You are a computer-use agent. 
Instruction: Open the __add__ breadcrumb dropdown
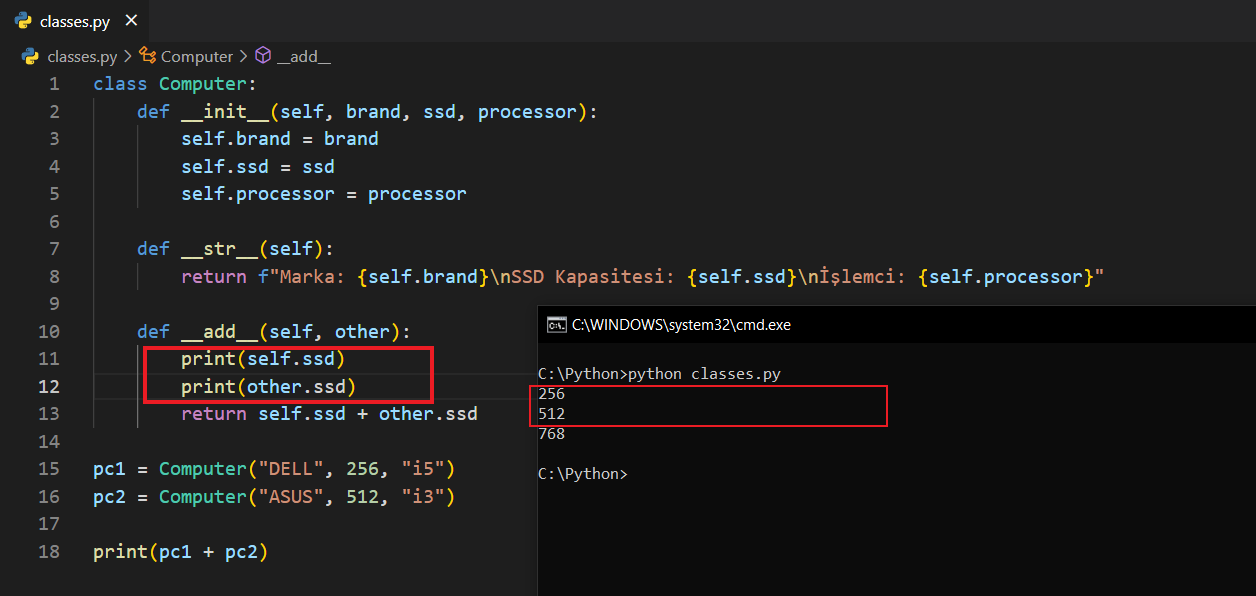(x=303, y=57)
